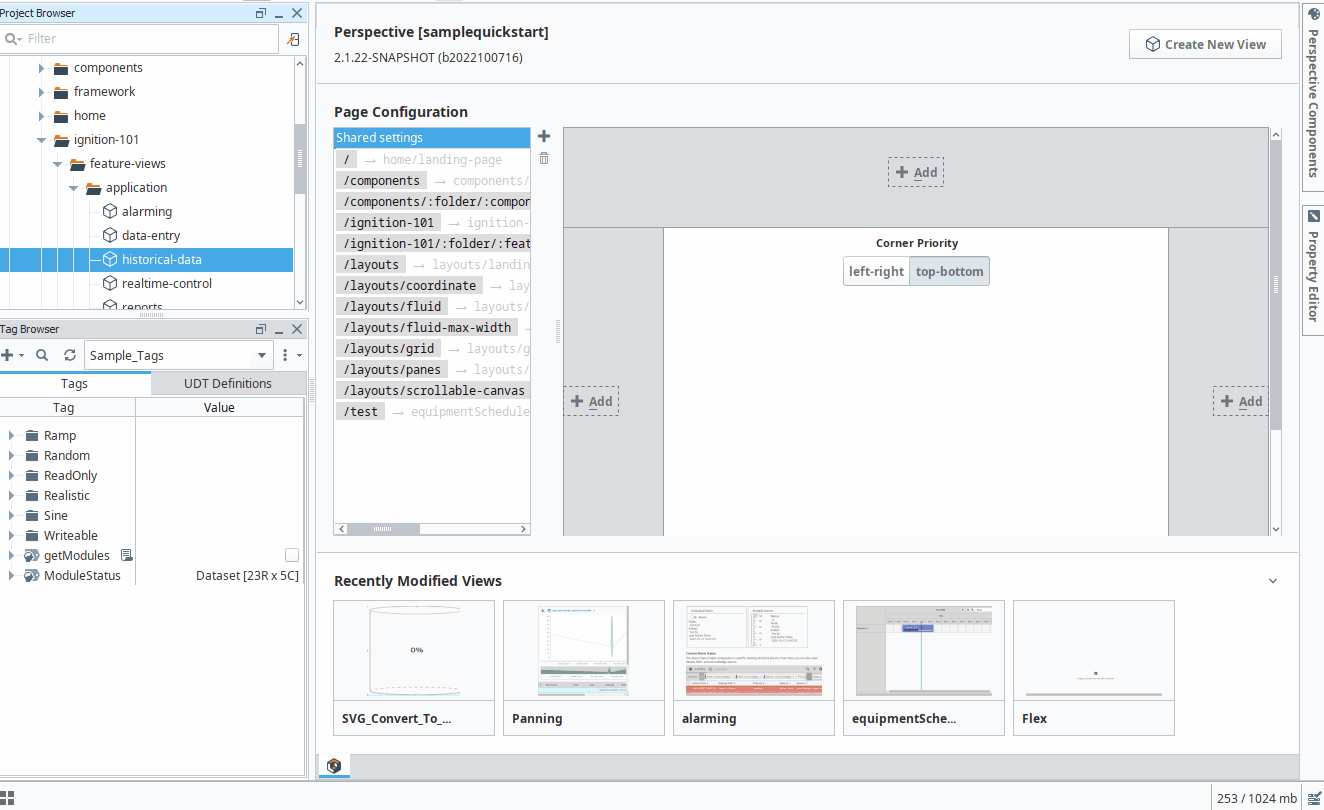Select the left-right corner priority option

876,270
